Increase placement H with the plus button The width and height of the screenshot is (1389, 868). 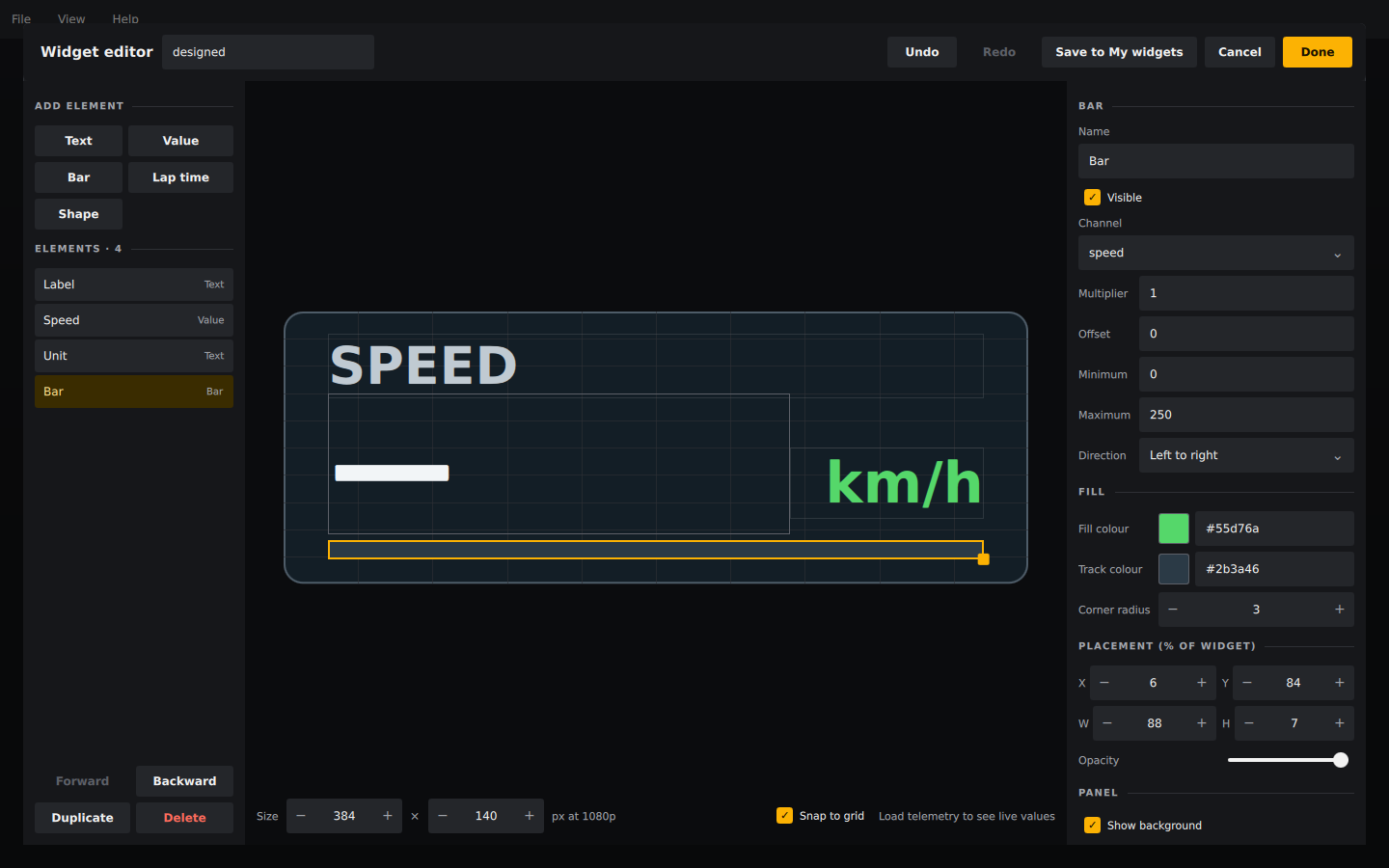coord(1339,723)
